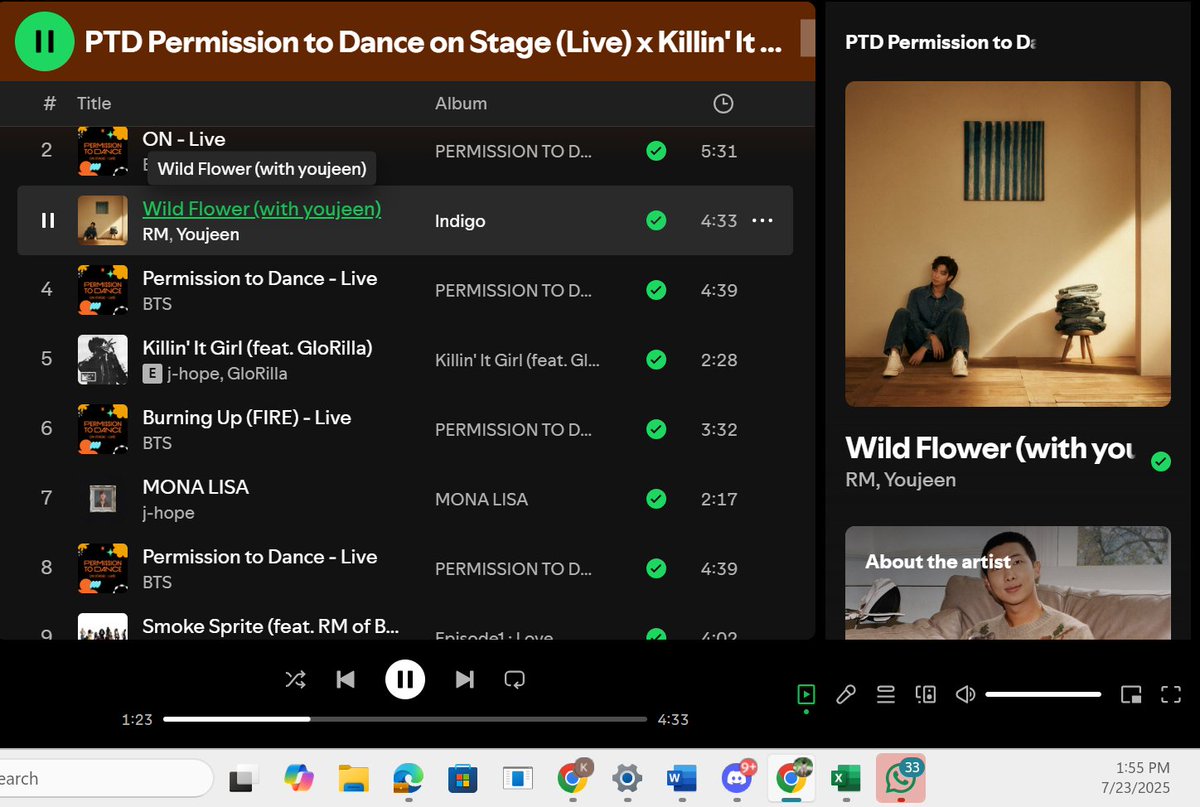1200x807 pixels.
Task: Click the clock duration column header icon
Action: pos(723,103)
